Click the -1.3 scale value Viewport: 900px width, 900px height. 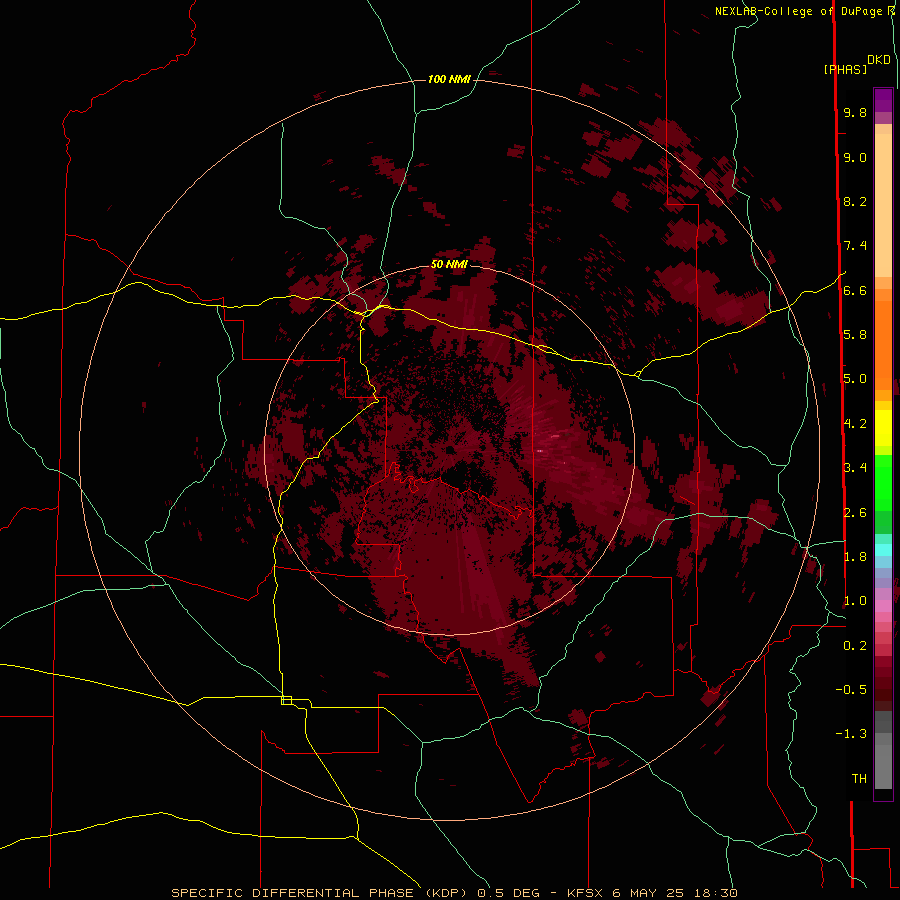pyautogui.click(x=851, y=734)
